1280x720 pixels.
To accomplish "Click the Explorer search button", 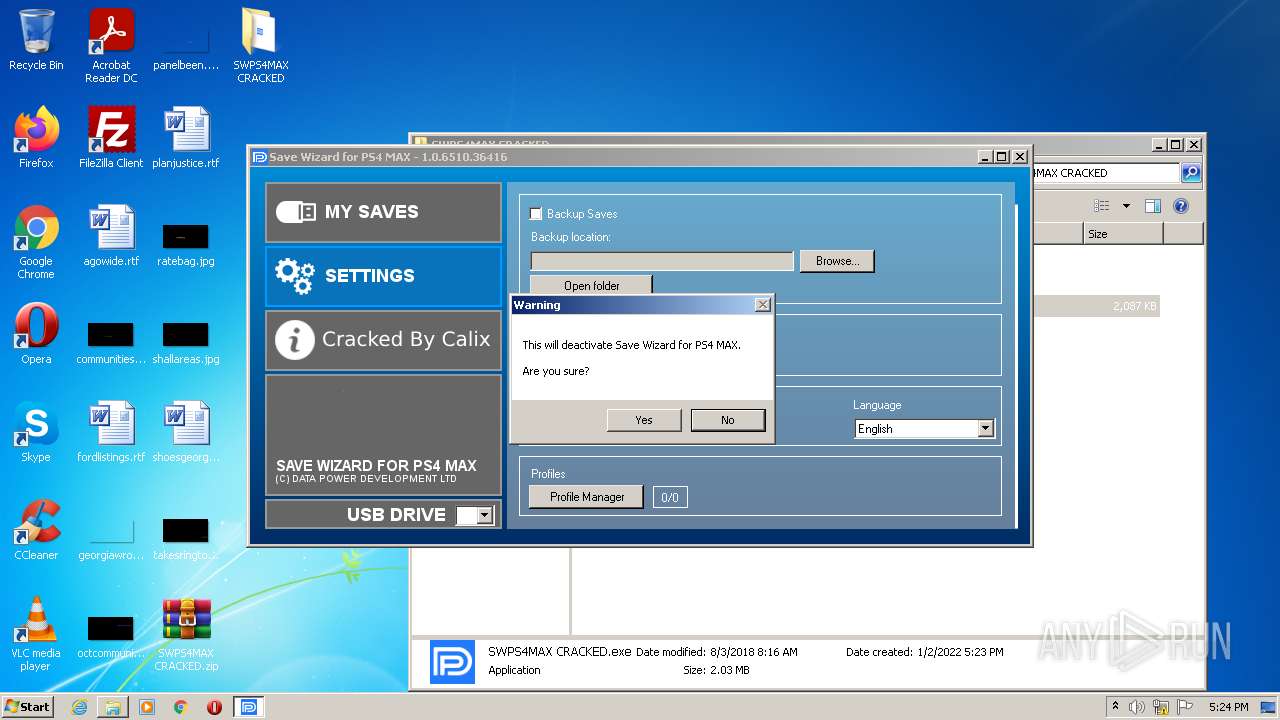I will (x=1191, y=173).
